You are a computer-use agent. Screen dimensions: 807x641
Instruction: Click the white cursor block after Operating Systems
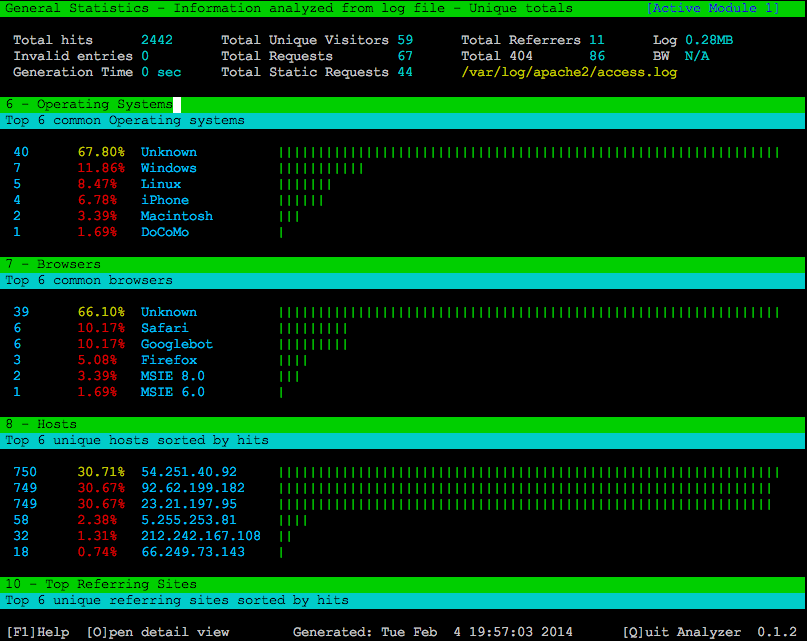click(x=177, y=105)
